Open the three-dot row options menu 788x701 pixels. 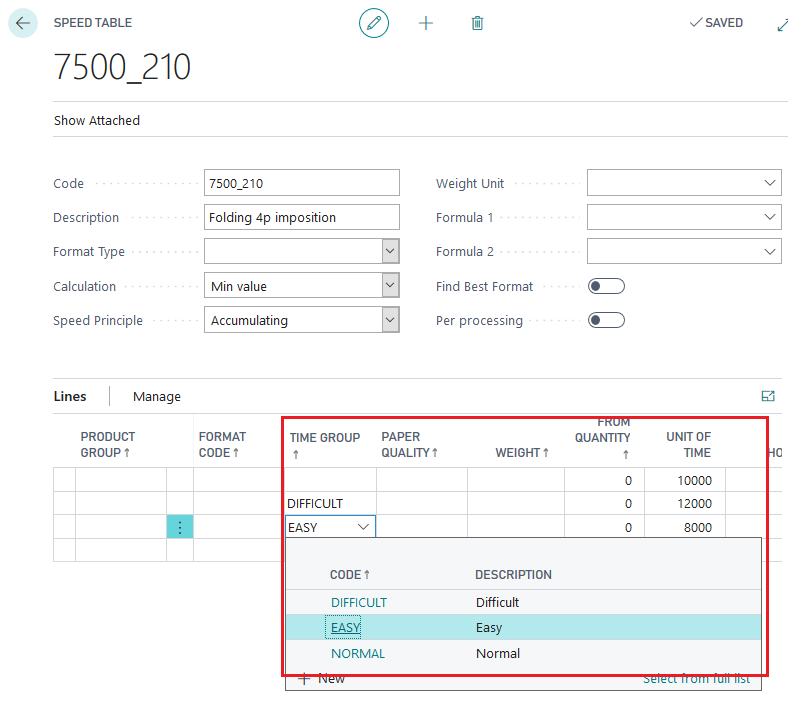180,528
